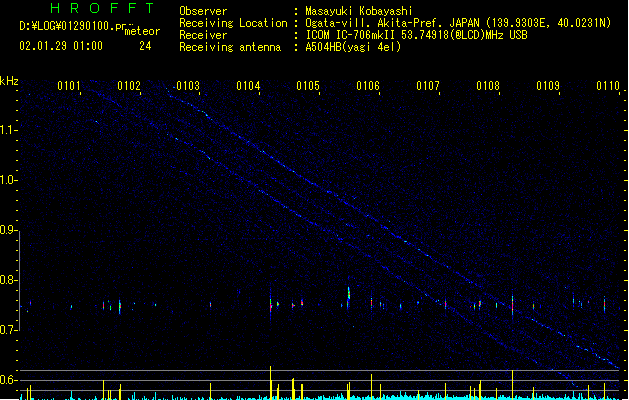Click the 0.9 kHz axis label
Screen dimensions: 629x400
tap(8, 230)
